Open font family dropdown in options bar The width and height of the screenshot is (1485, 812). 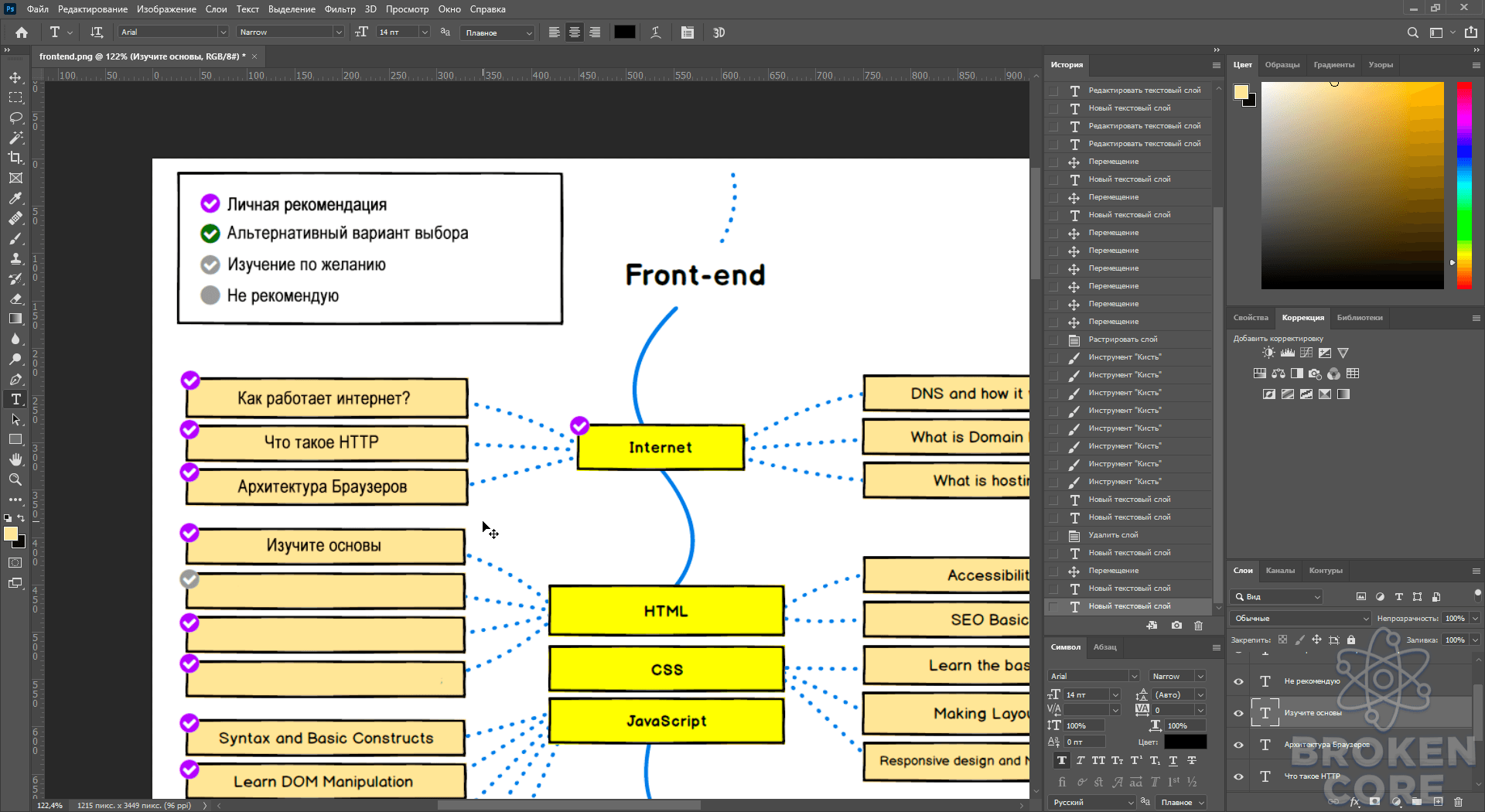click(x=223, y=32)
